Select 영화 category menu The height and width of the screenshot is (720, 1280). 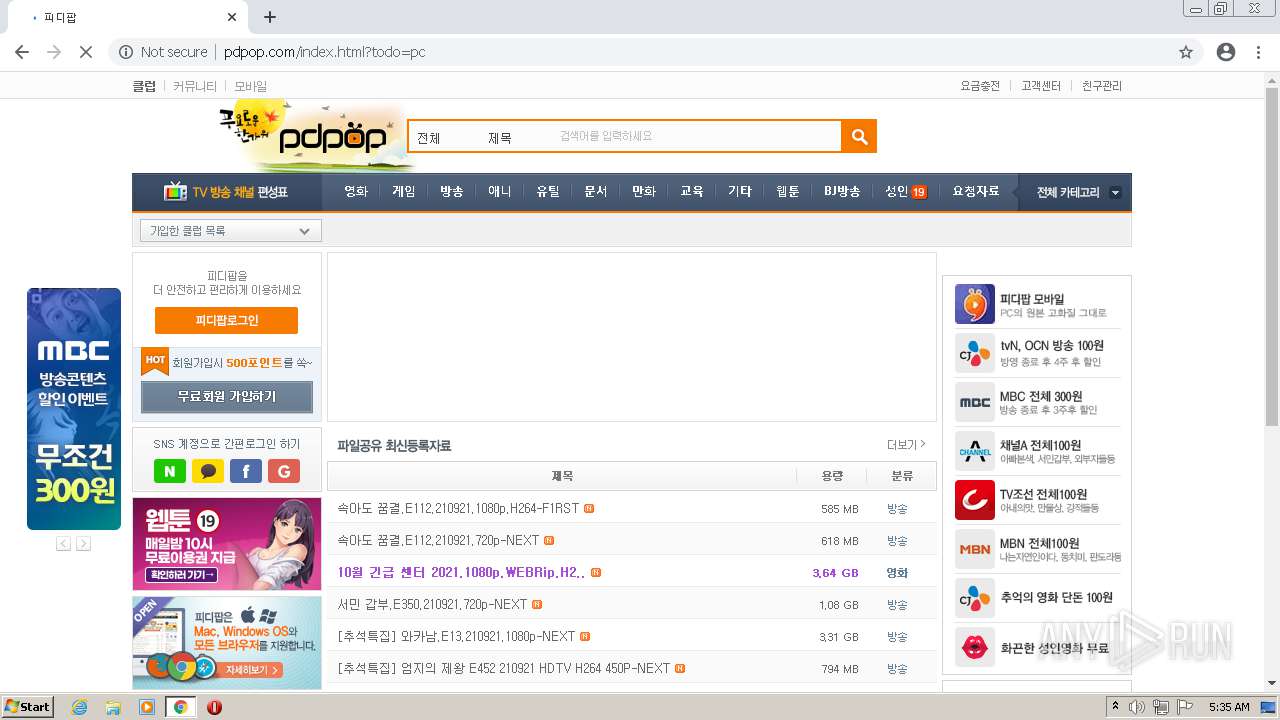[356, 191]
